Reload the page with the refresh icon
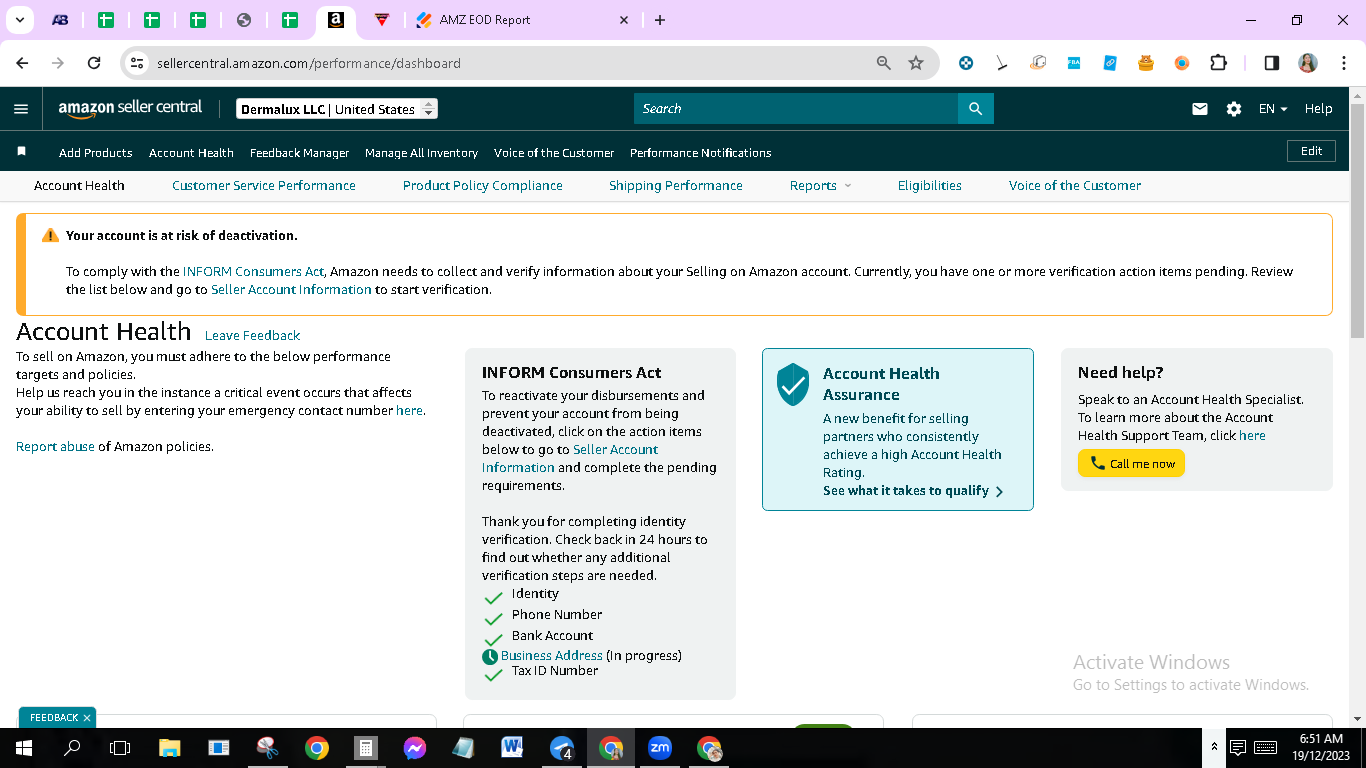 click(94, 63)
